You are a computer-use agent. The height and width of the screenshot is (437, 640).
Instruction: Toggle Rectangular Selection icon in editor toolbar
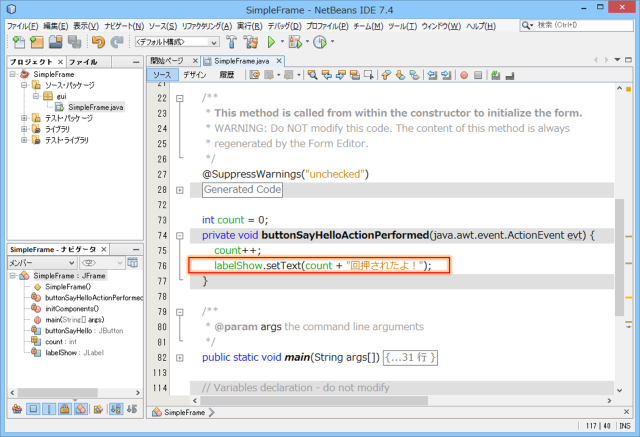coord(369,75)
